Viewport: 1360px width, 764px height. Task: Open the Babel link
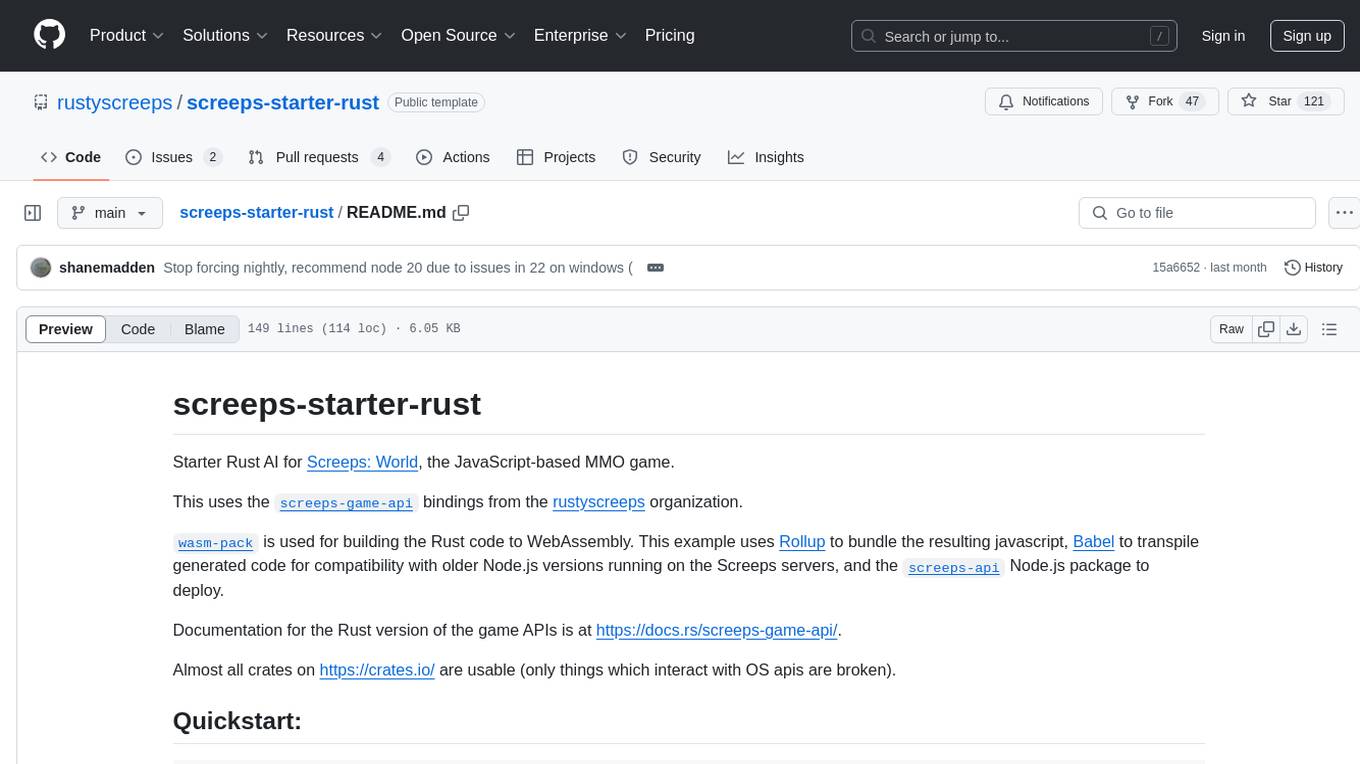pyautogui.click(x=1093, y=542)
